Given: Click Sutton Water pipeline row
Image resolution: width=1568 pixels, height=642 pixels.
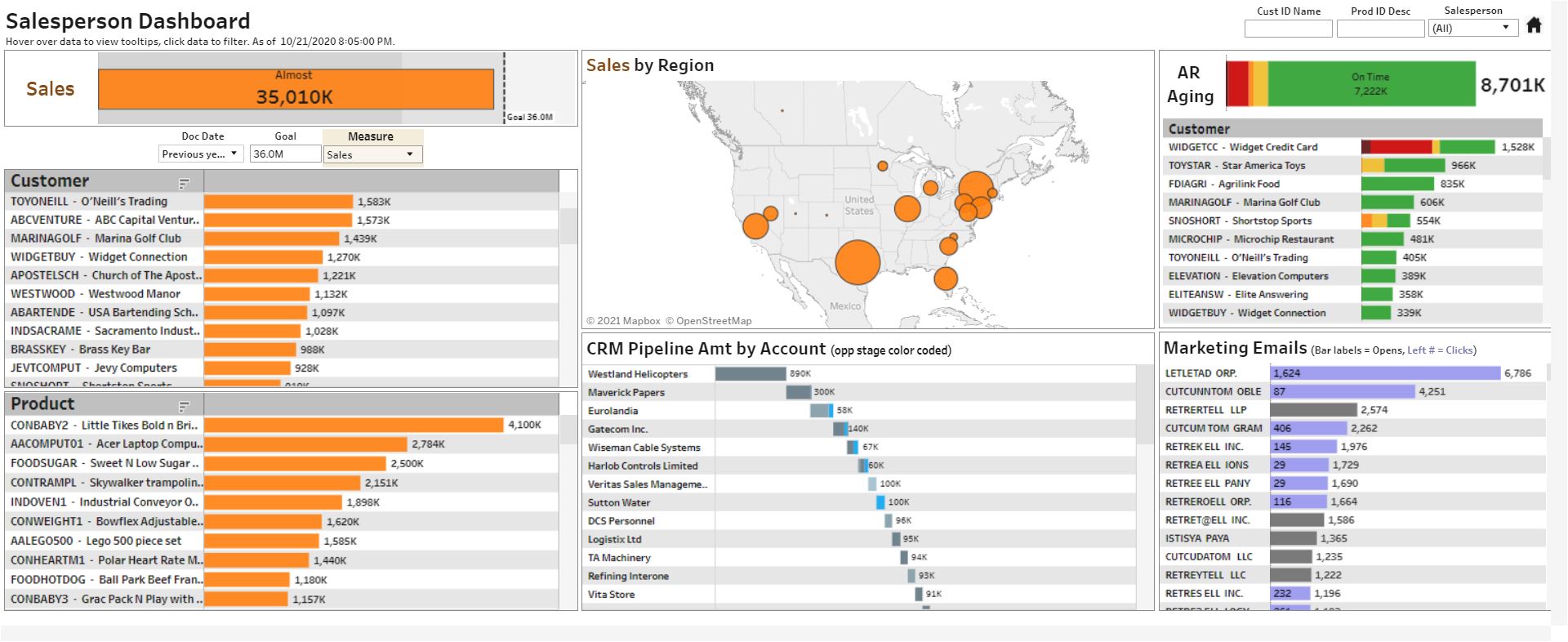Looking at the screenshot, I should [860, 502].
